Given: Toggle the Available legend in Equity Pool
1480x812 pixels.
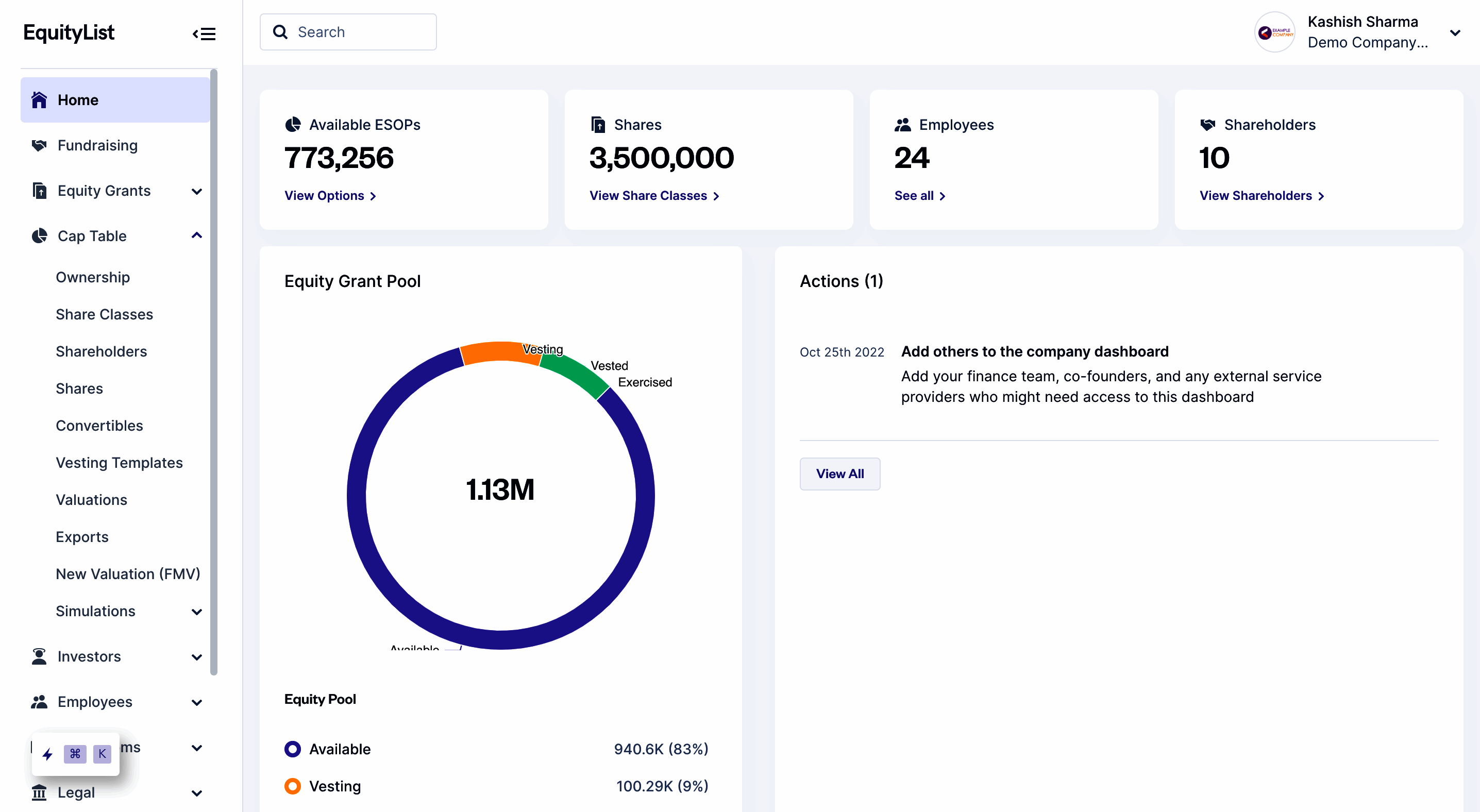Looking at the screenshot, I should pyautogui.click(x=293, y=749).
